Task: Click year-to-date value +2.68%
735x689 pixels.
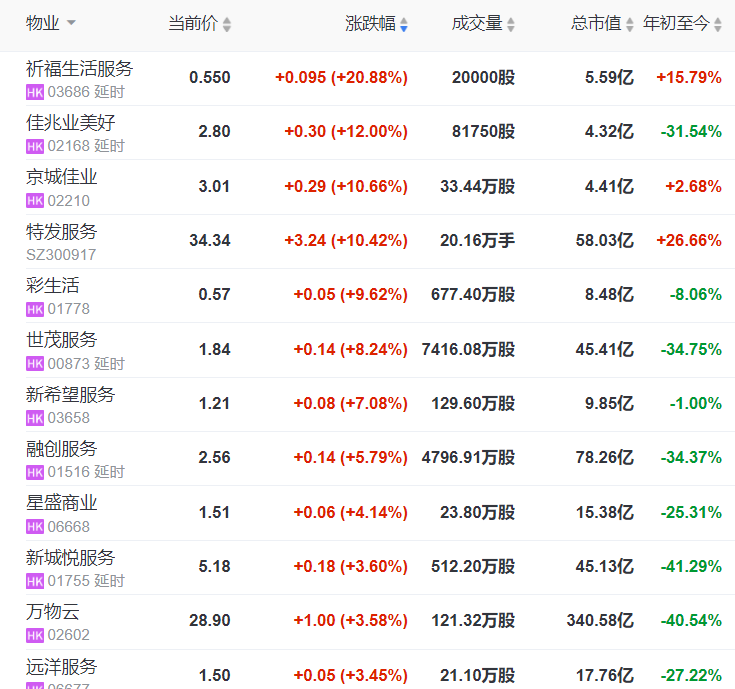Action: pos(693,187)
